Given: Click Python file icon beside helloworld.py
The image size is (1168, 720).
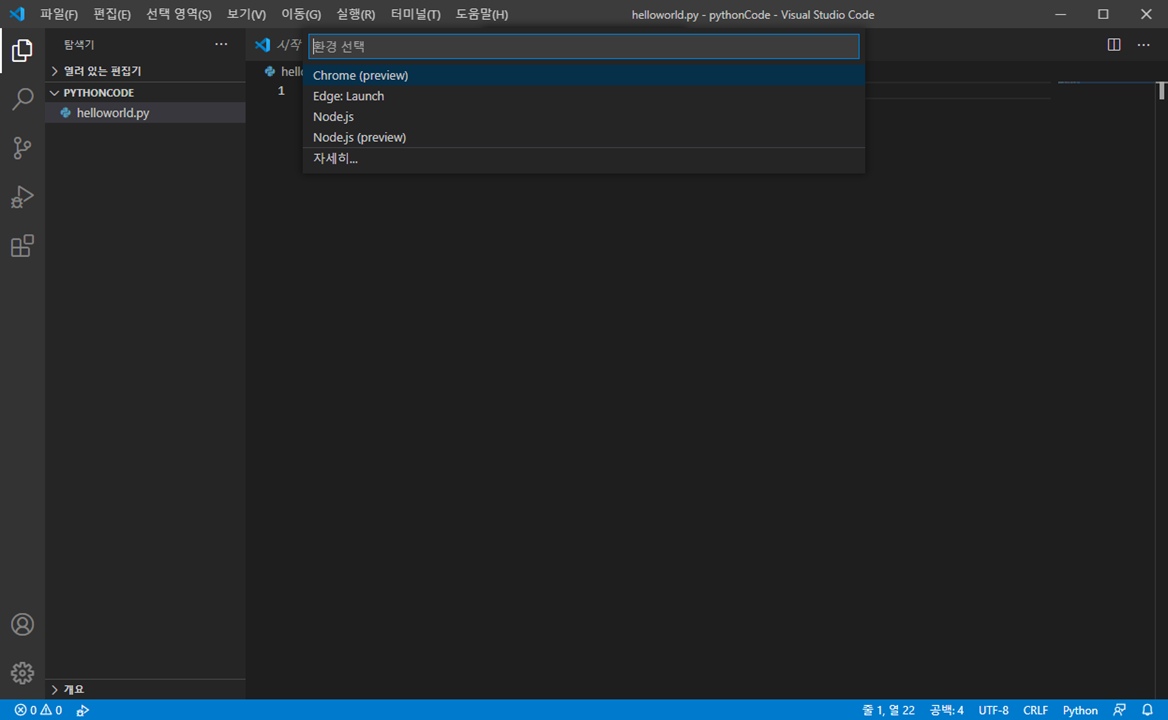Looking at the screenshot, I should pos(66,112).
